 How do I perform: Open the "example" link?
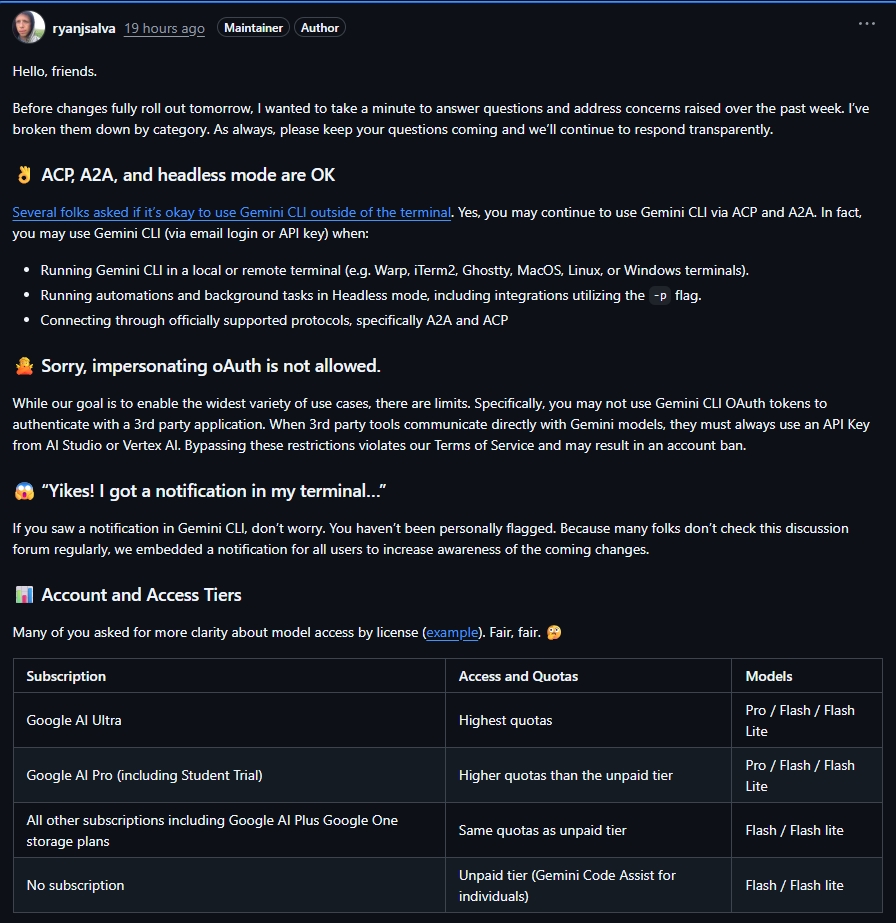452,632
